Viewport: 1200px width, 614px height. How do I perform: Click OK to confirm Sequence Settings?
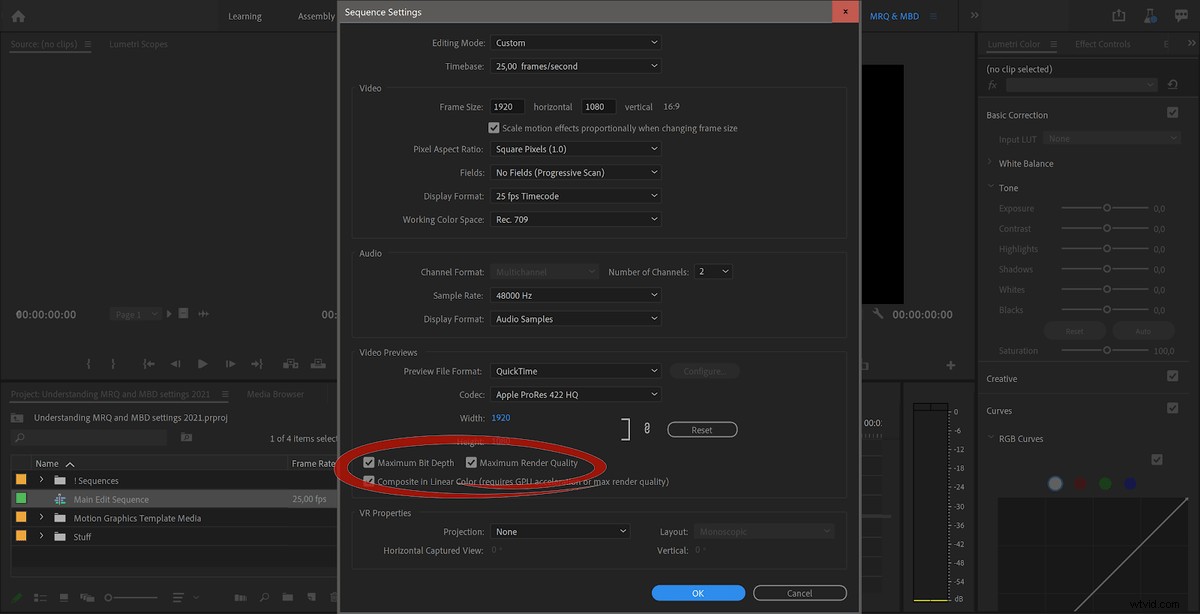tap(698, 592)
